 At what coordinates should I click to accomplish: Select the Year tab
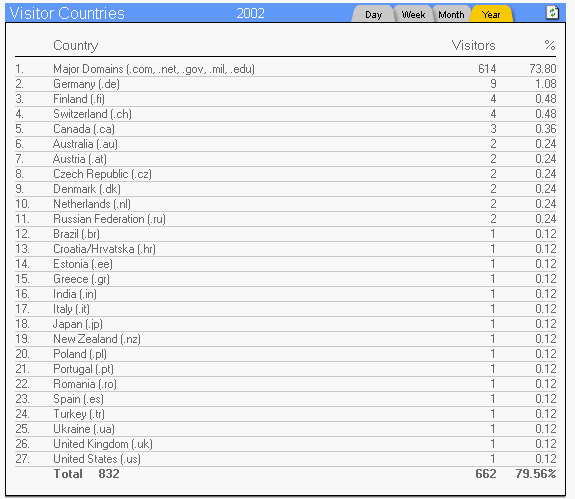click(x=491, y=15)
